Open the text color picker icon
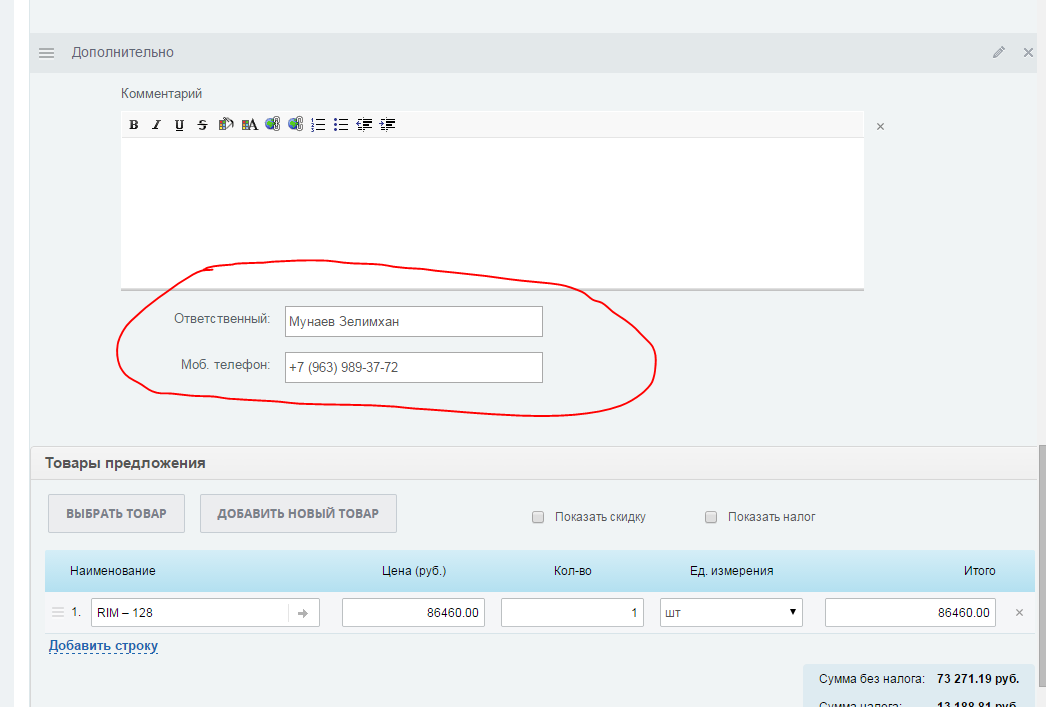Viewport: 1046px width, 707px height. (249, 125)
